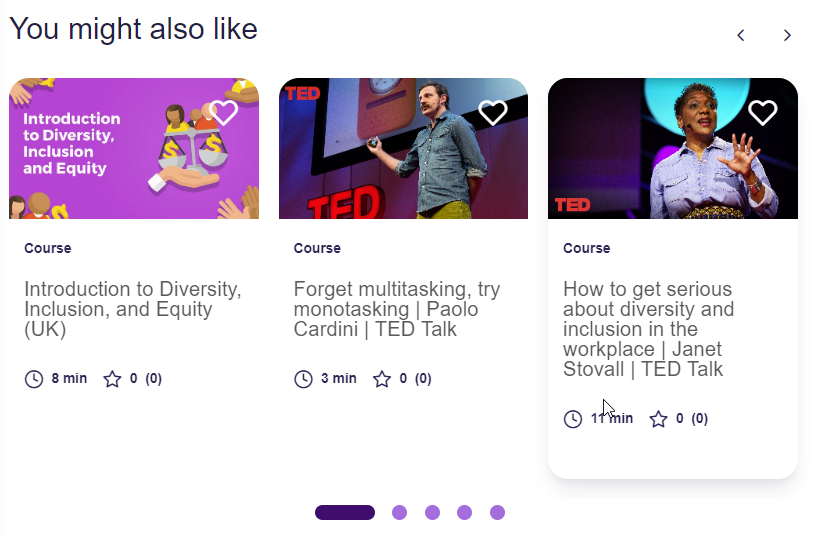This screenshot has width=820, height=540.
Task: Jump to fifth carousel page dot
Action: [x=497, y=513]
